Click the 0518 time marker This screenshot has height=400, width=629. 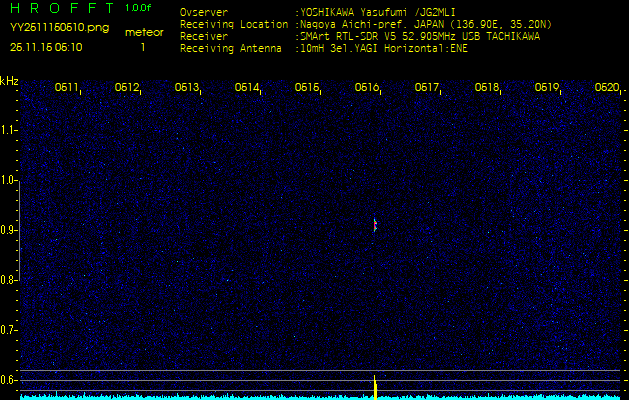click(x=487, y=88)
